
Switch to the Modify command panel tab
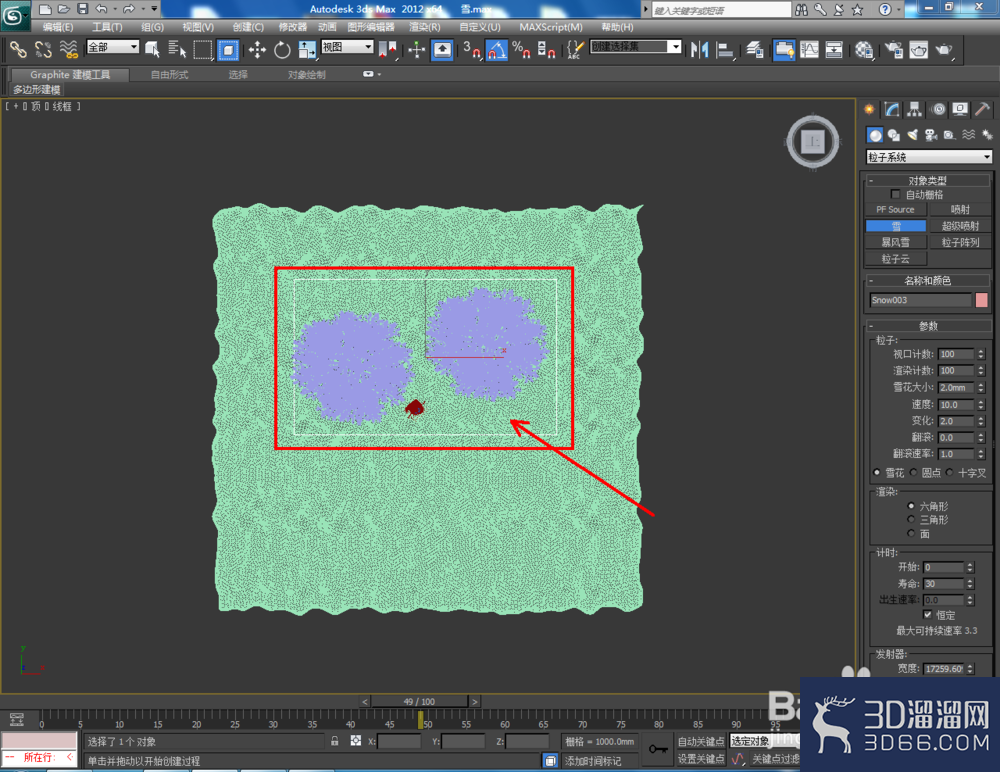(892, 110)
